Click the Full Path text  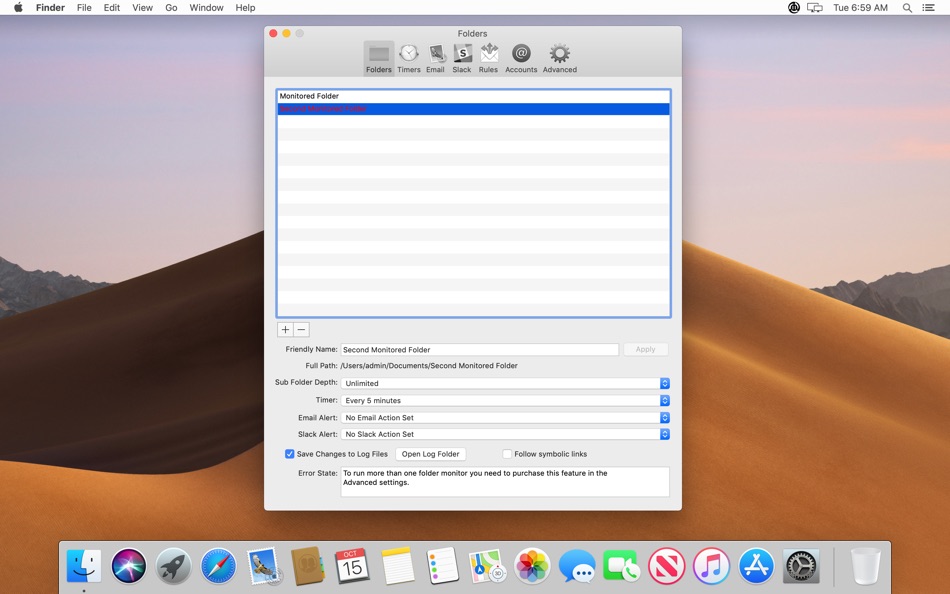pos(429,366)
